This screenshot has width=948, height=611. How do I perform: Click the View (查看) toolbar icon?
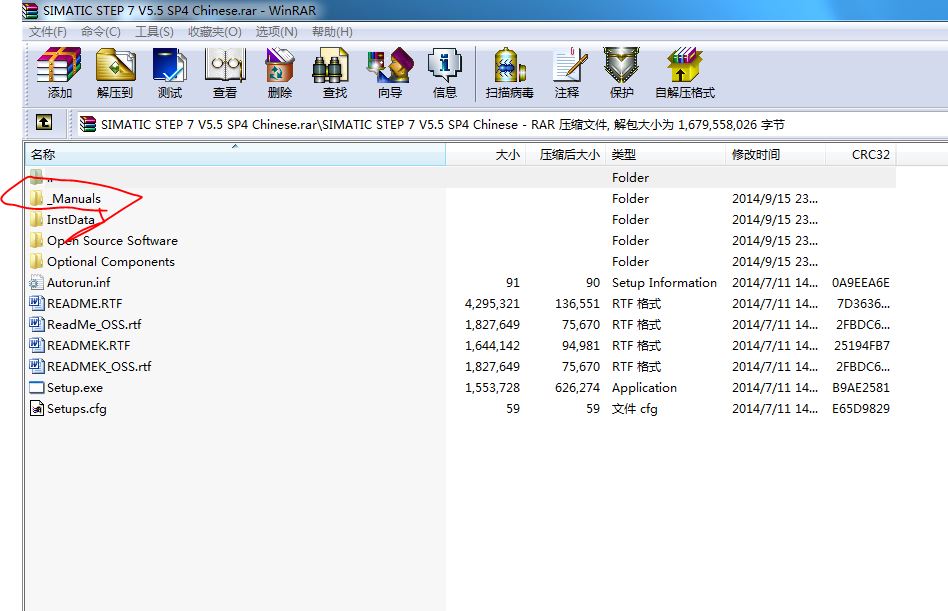(x=225, y=65)
